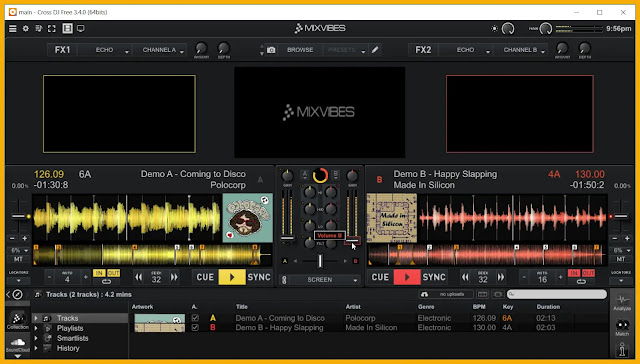Screen dimensions: 640x364
Task: Toggle the checkbox for Demo B row
Action: [195, 328]
